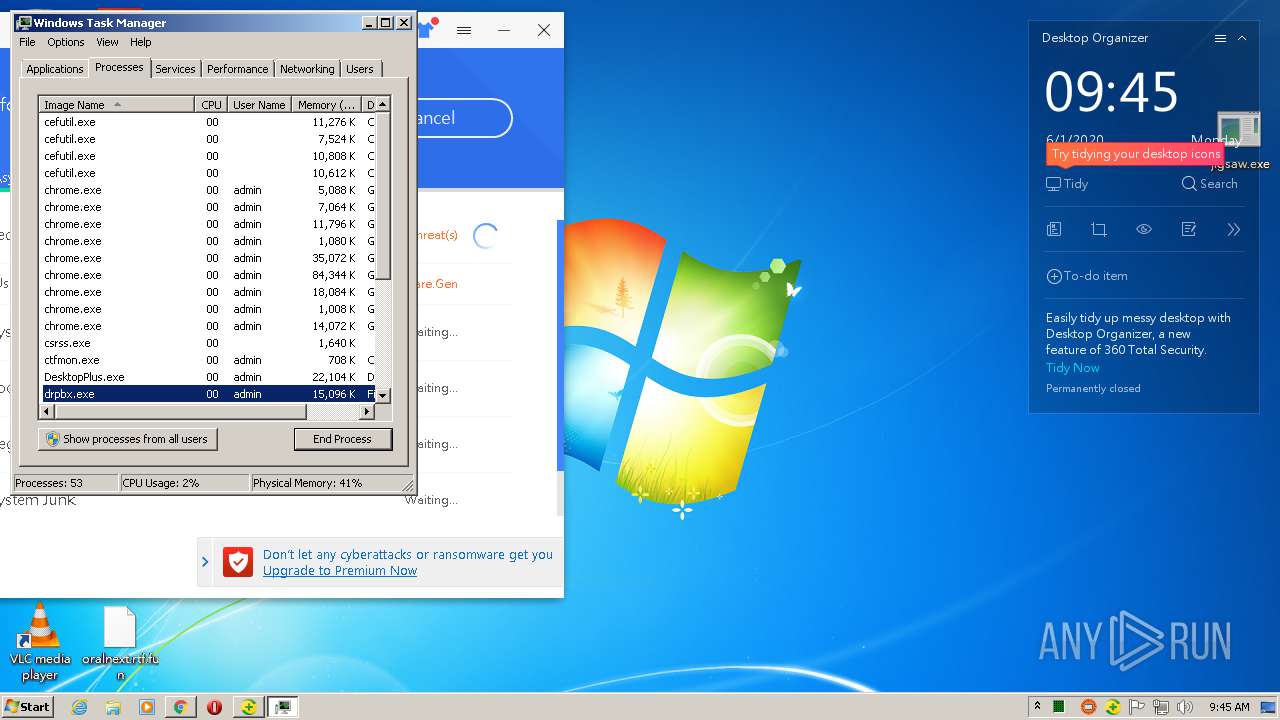Expand the promotion banner left chevron
The image size is (1280, 720).
tap(205, 562)
